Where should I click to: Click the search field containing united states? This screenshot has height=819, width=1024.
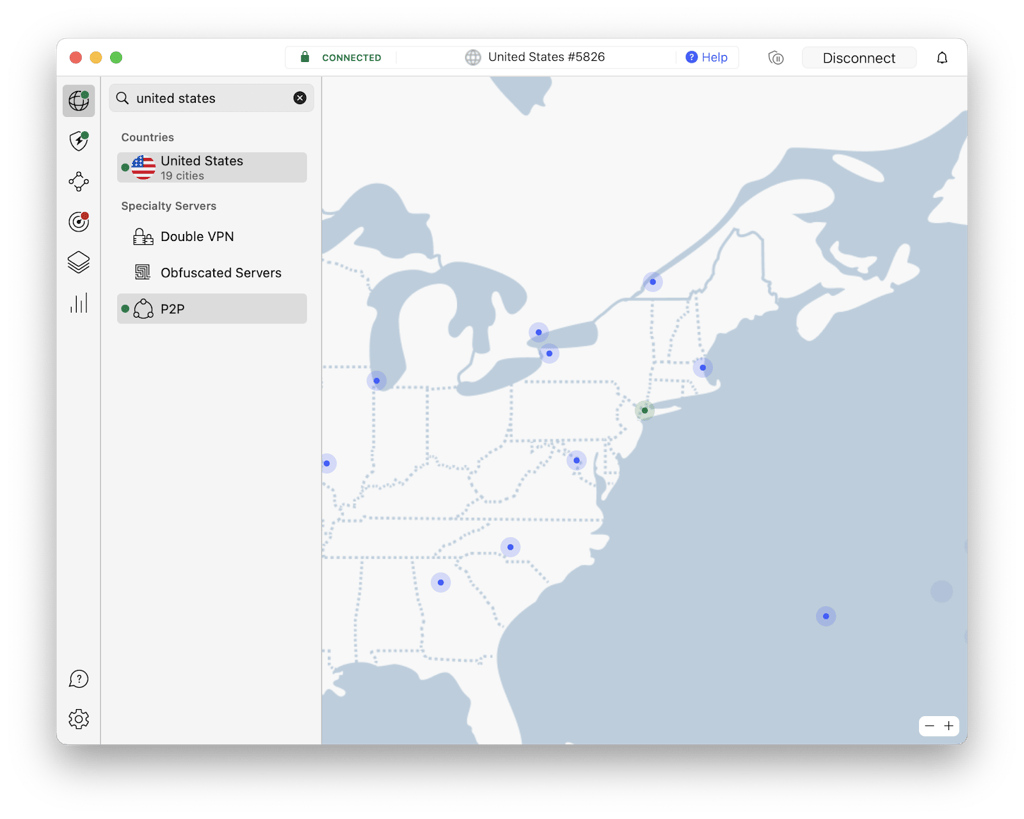pos(212,98)
